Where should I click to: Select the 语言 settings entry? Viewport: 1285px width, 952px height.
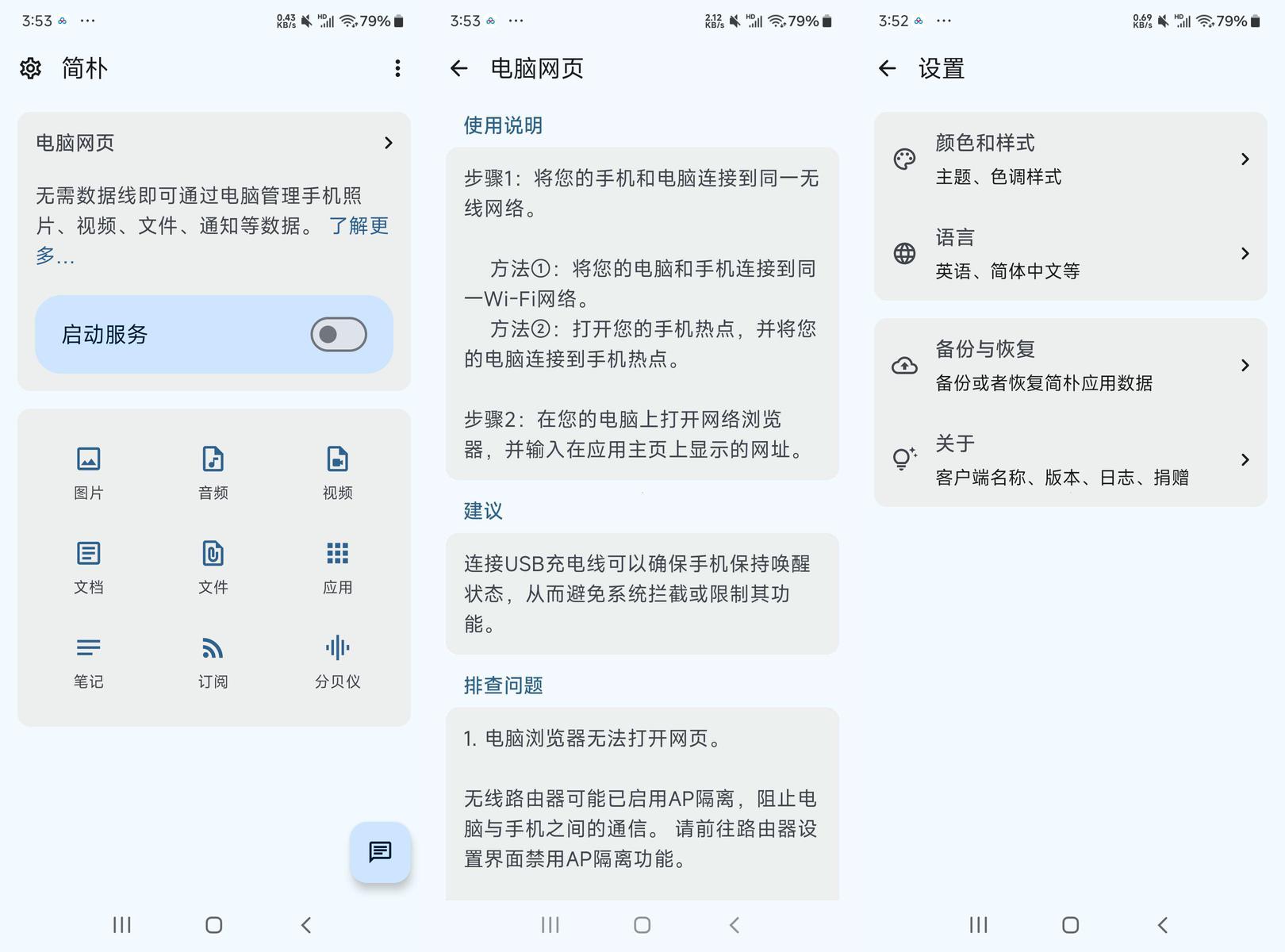(1070, 253)
